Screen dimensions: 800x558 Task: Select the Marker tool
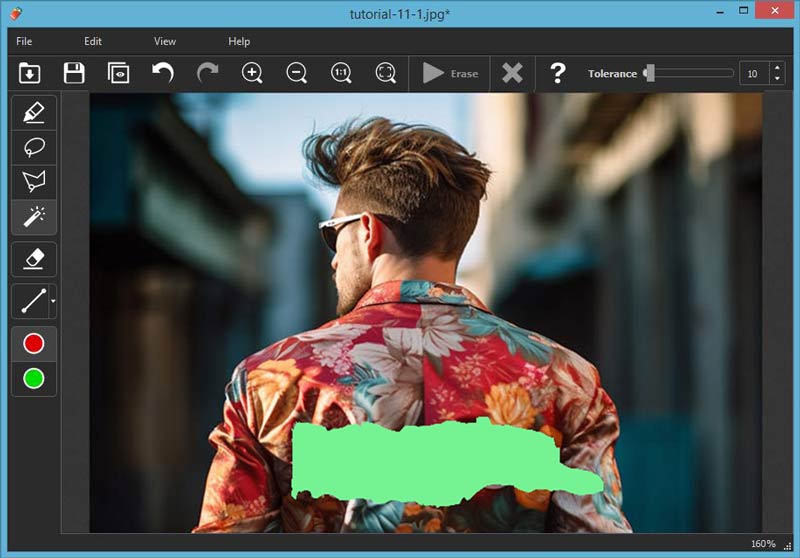point(34,112)
